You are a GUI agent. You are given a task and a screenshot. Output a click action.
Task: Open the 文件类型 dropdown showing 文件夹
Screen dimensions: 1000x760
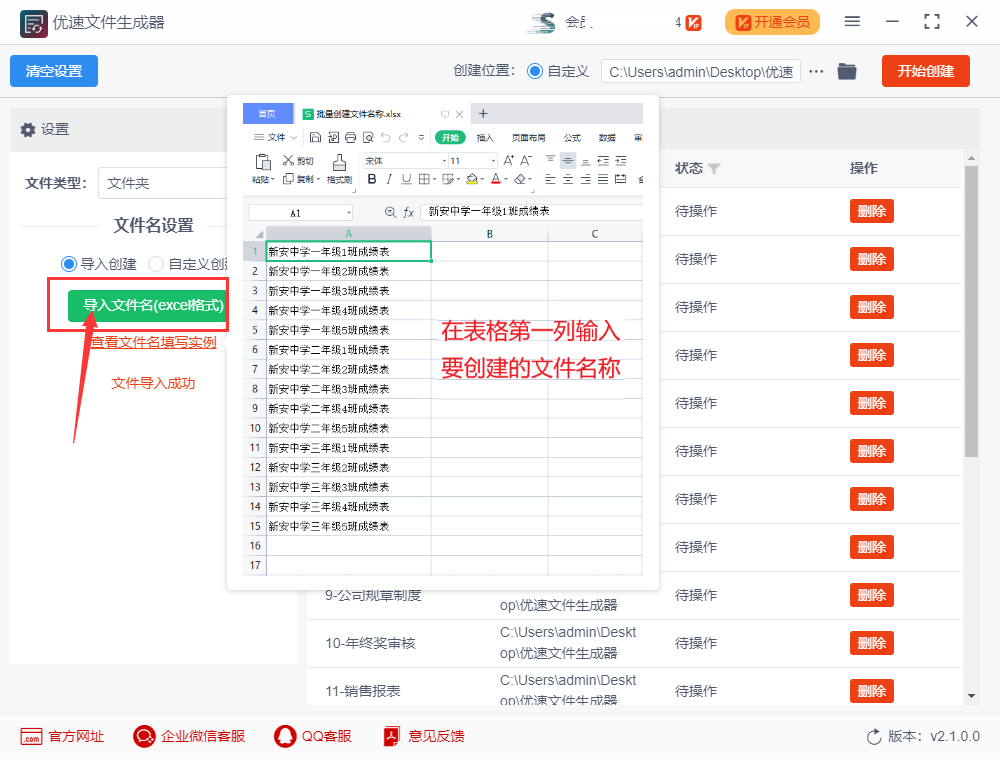click(x=163, y=184)
